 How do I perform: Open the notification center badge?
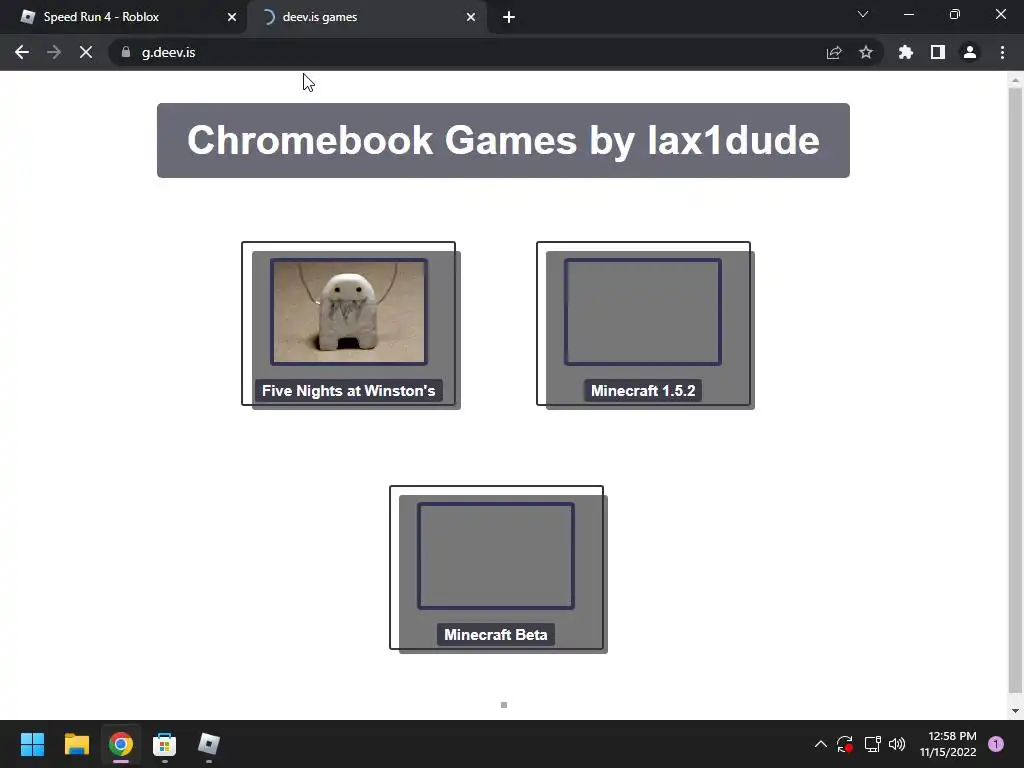click(x=996, y=744)
